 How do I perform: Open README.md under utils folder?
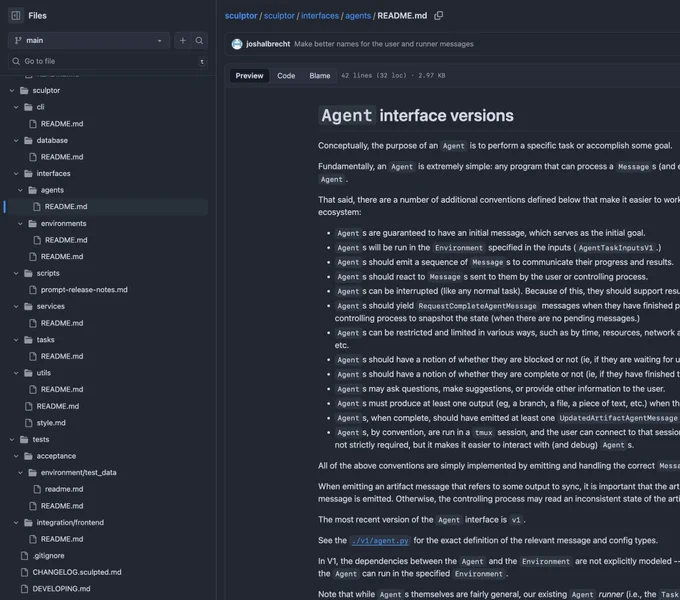pos(62,390)
